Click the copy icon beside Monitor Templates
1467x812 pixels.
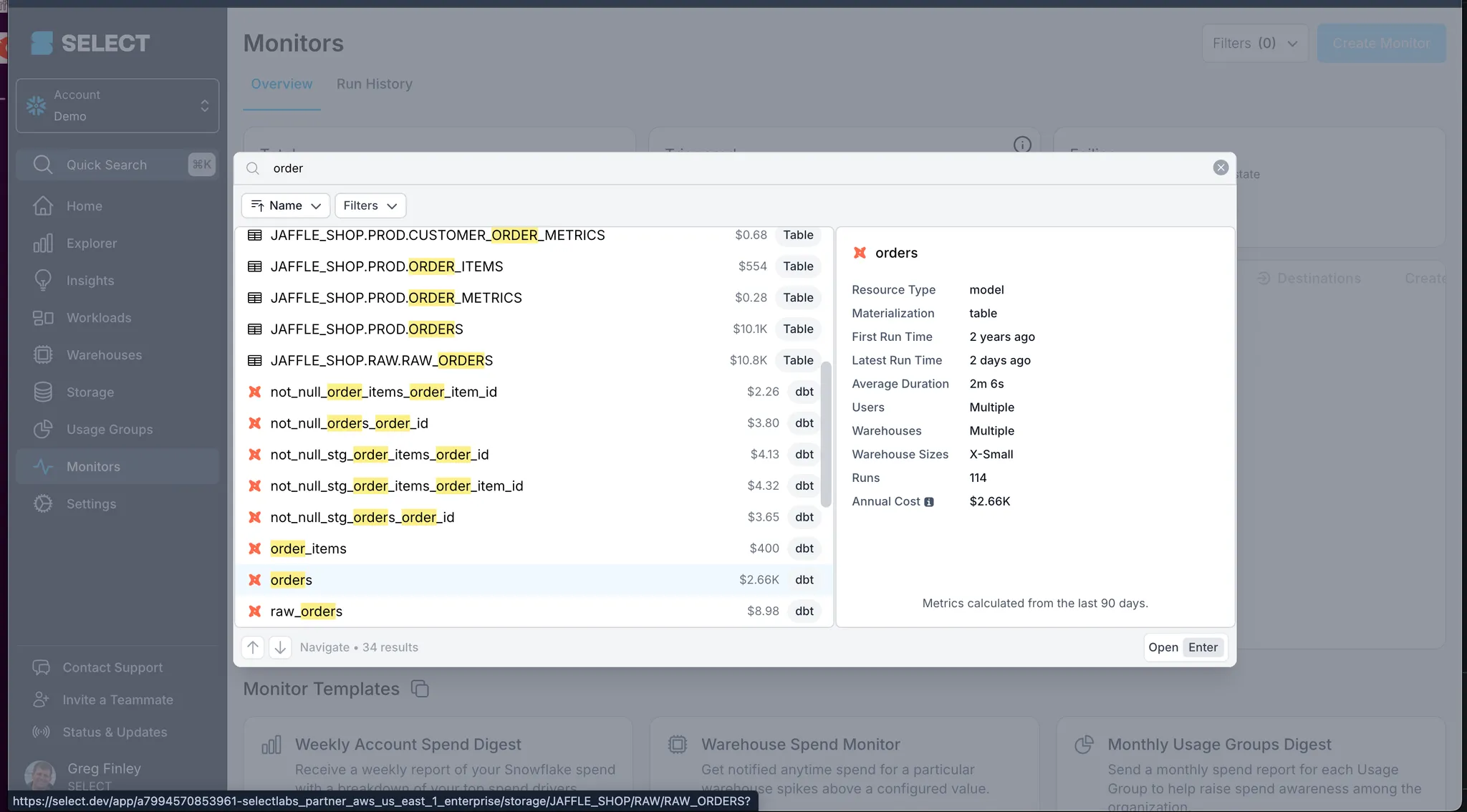tap(420, 689)
